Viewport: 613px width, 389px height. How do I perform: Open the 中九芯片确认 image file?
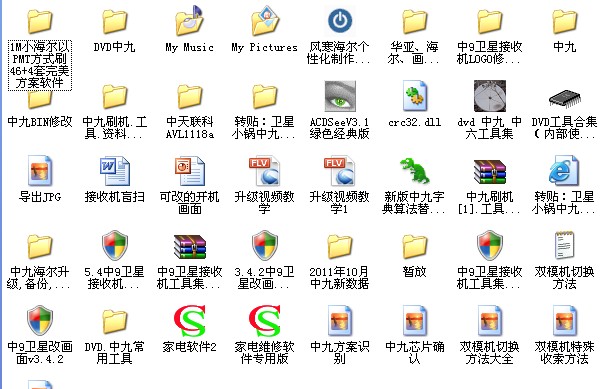pyautogui.click(x=415, y=321)
